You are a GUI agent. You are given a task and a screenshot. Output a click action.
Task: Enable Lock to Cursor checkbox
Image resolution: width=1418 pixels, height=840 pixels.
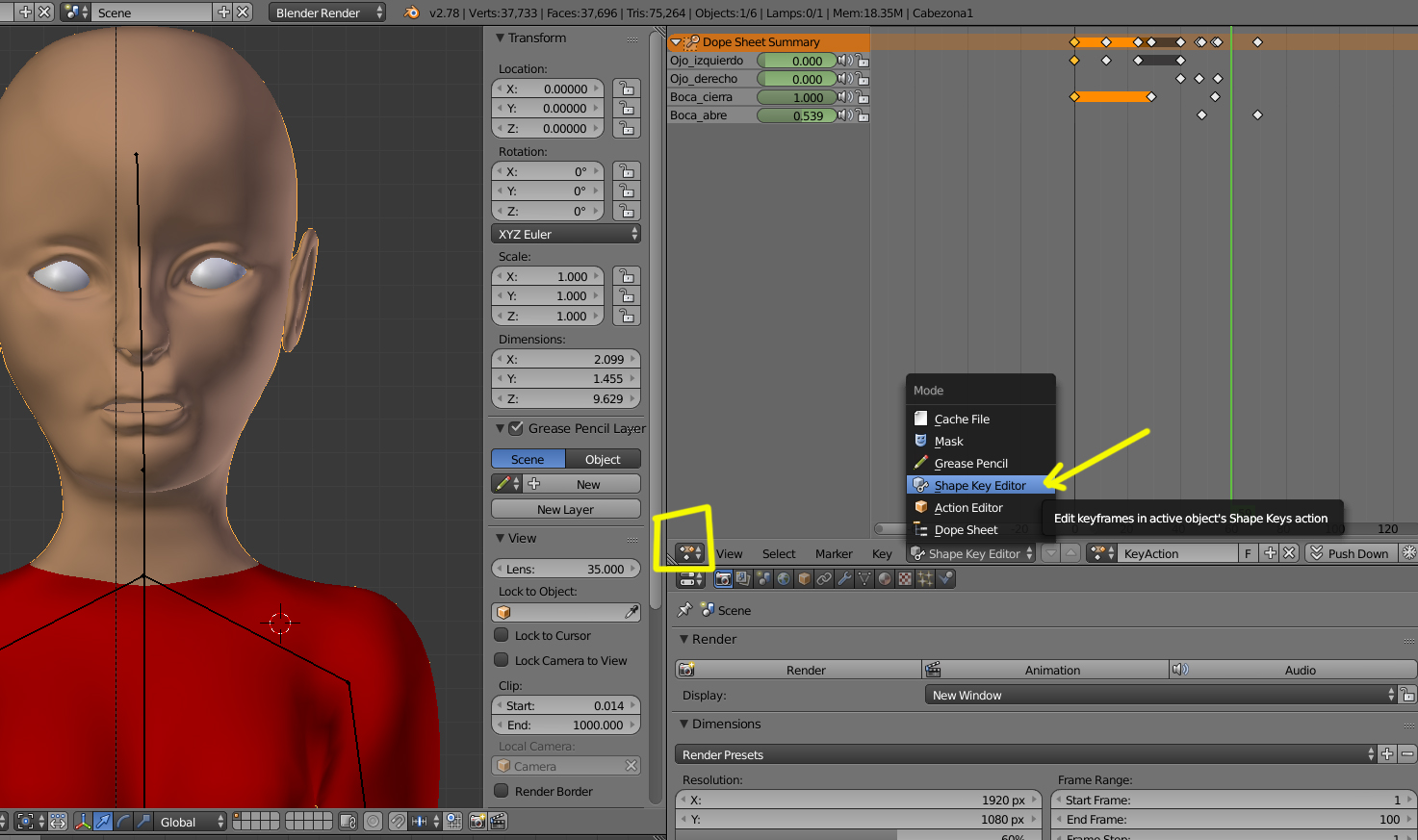point(502,635)
